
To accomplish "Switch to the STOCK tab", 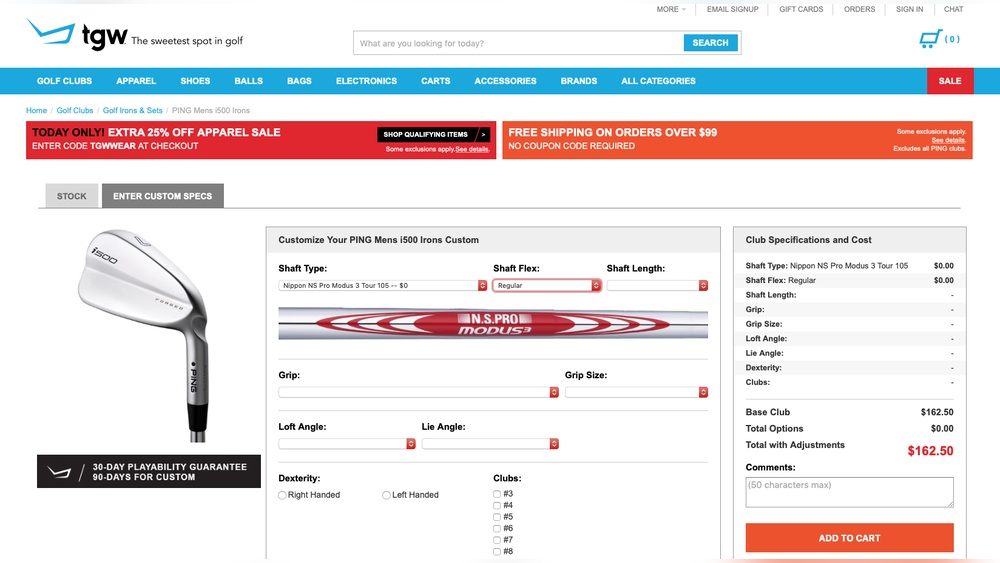I will click(72, 196).
